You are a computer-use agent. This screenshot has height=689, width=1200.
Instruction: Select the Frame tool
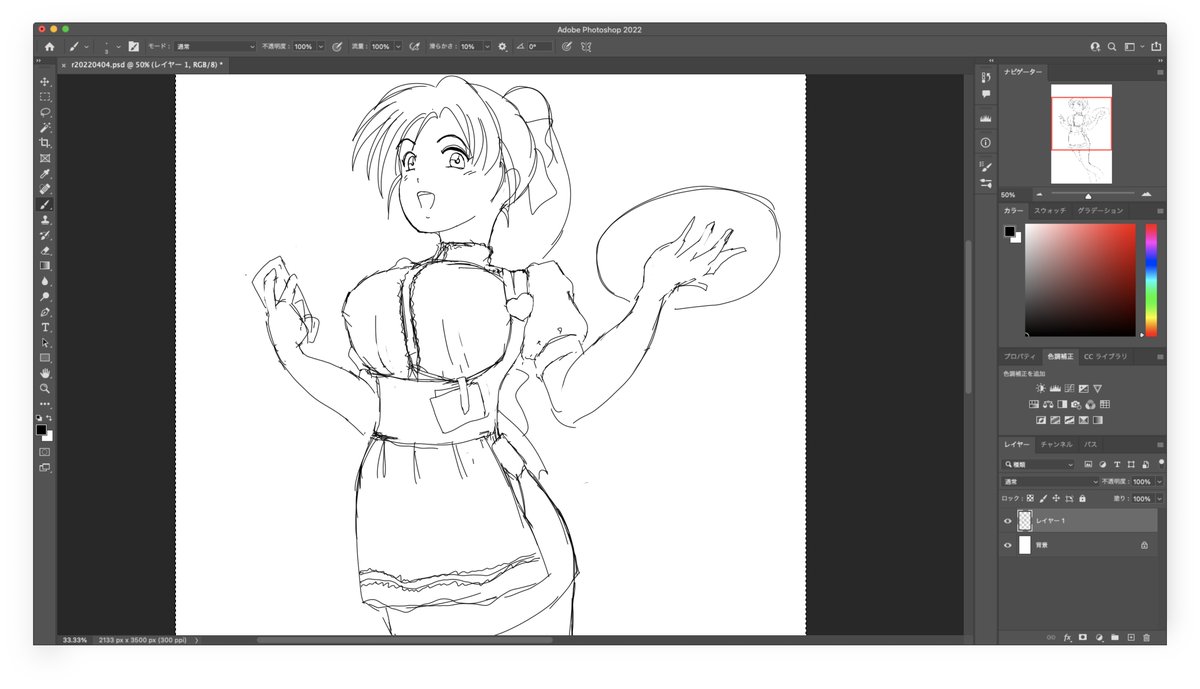tap(45, 158)
